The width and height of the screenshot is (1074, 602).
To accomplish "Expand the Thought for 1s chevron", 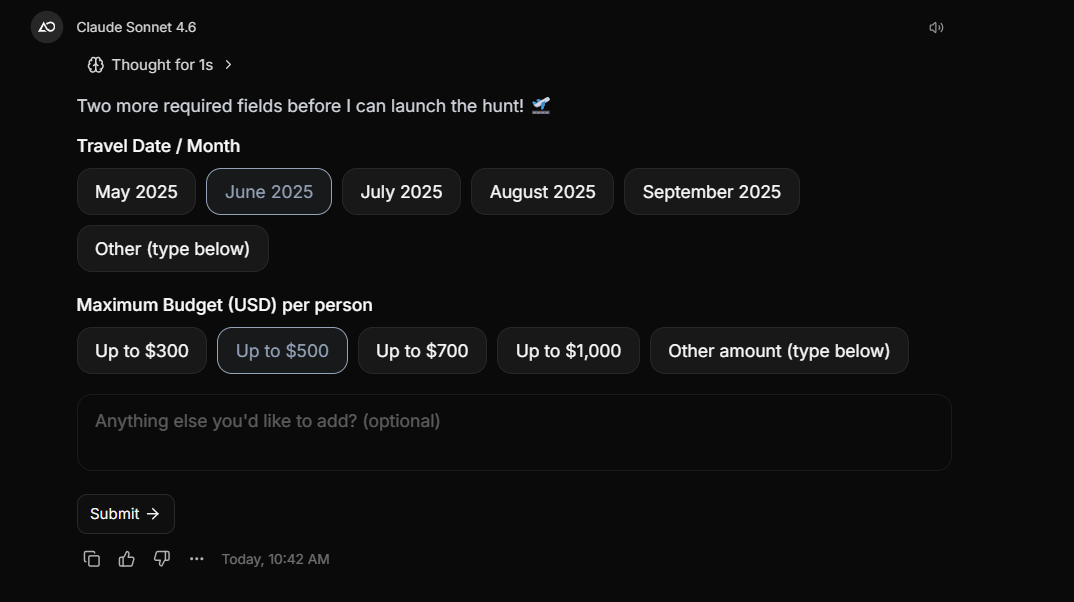I will (x=228, y=65).
